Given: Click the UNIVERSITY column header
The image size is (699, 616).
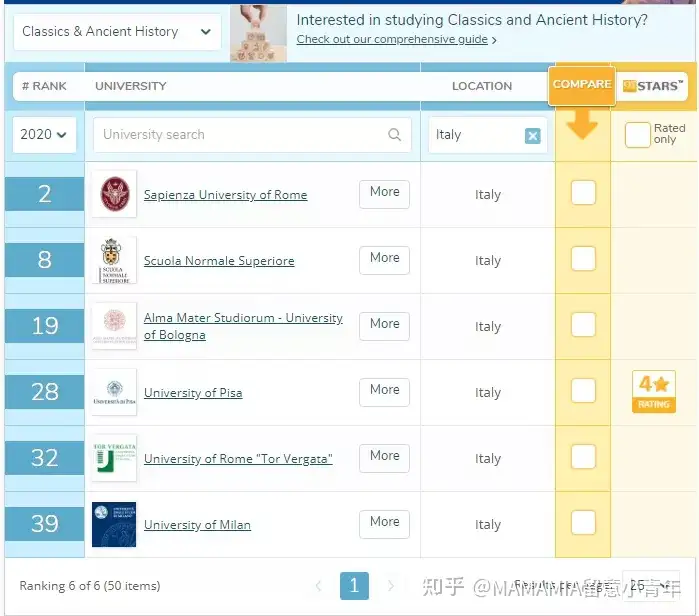Looking at the screenshot, I should tap(131, 86).
